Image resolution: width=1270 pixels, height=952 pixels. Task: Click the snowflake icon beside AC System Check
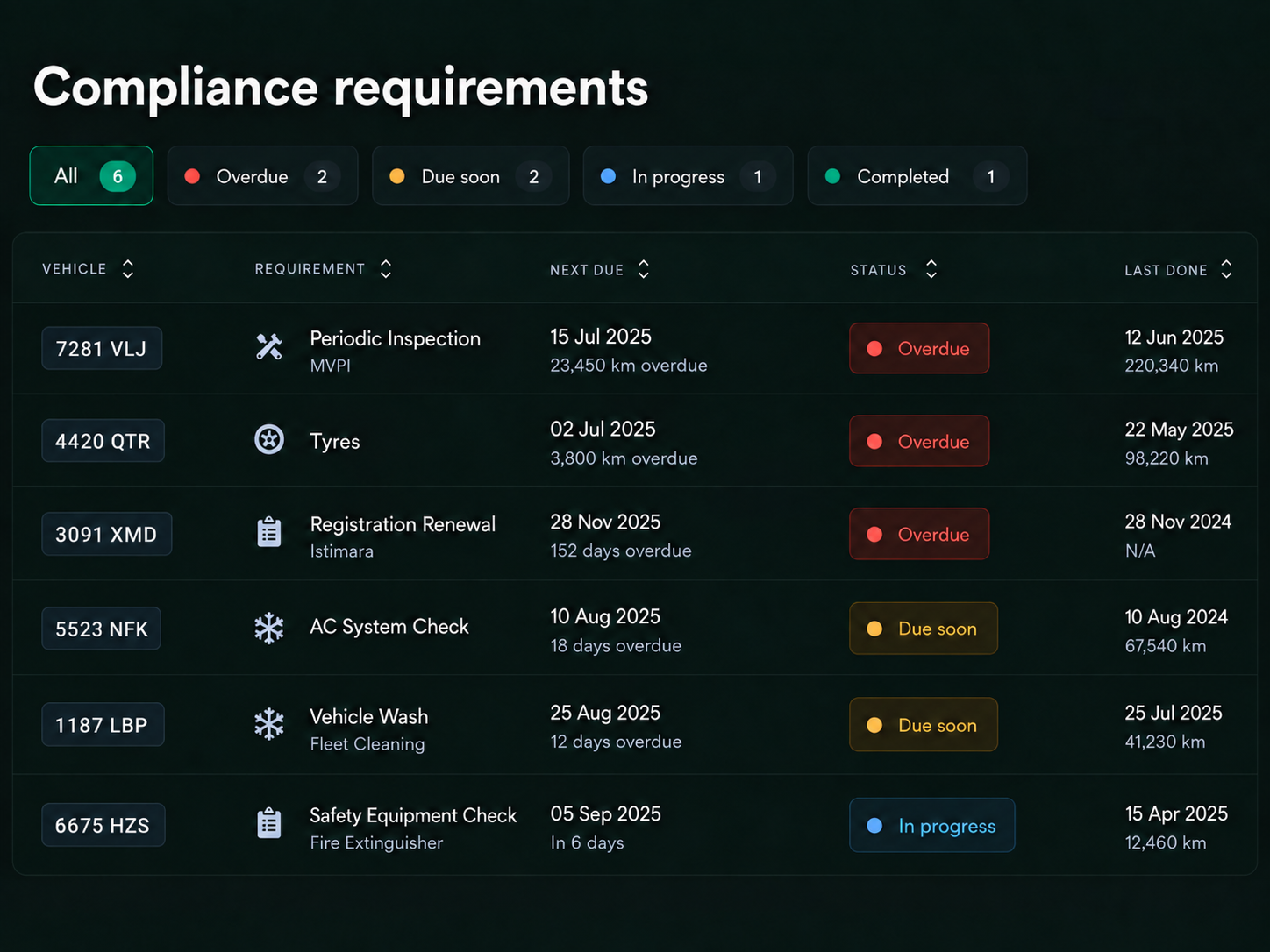[269, 629]
